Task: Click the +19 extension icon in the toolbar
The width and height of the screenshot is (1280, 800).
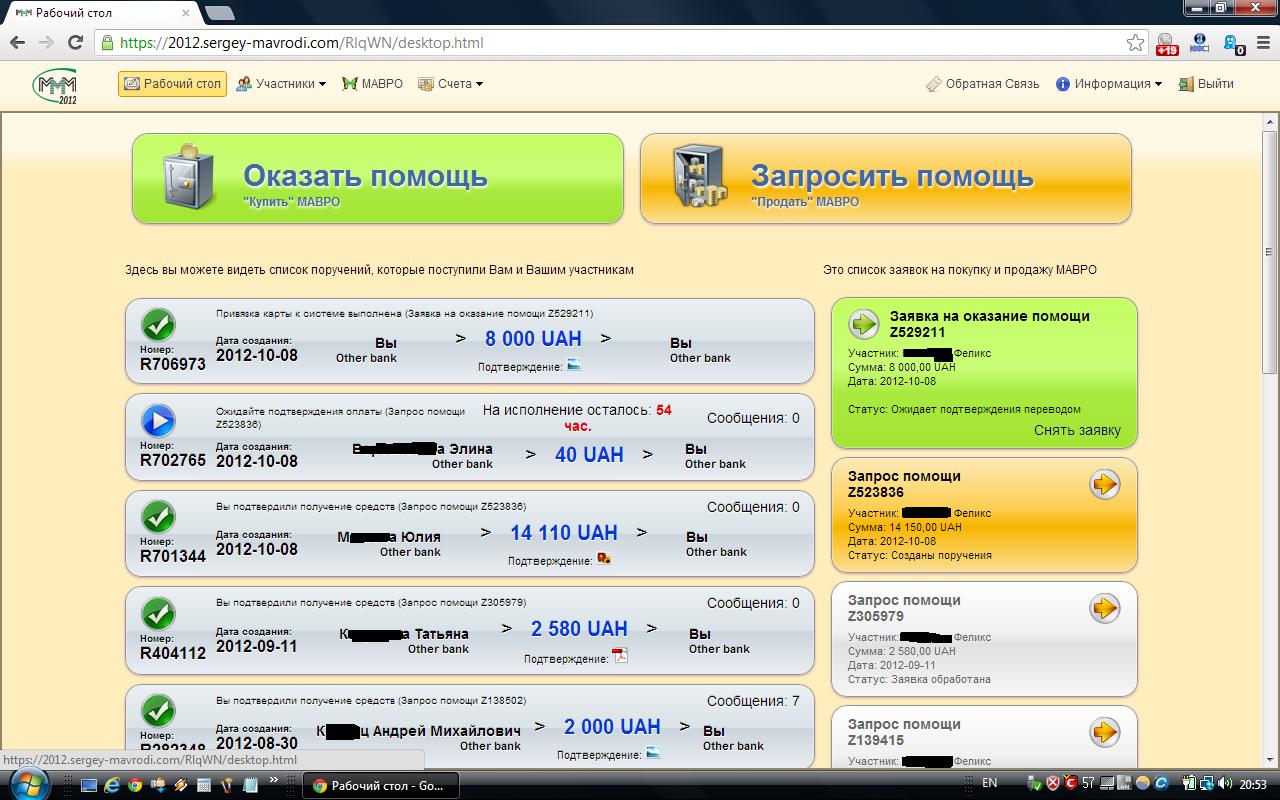Action: [1167, 43]
